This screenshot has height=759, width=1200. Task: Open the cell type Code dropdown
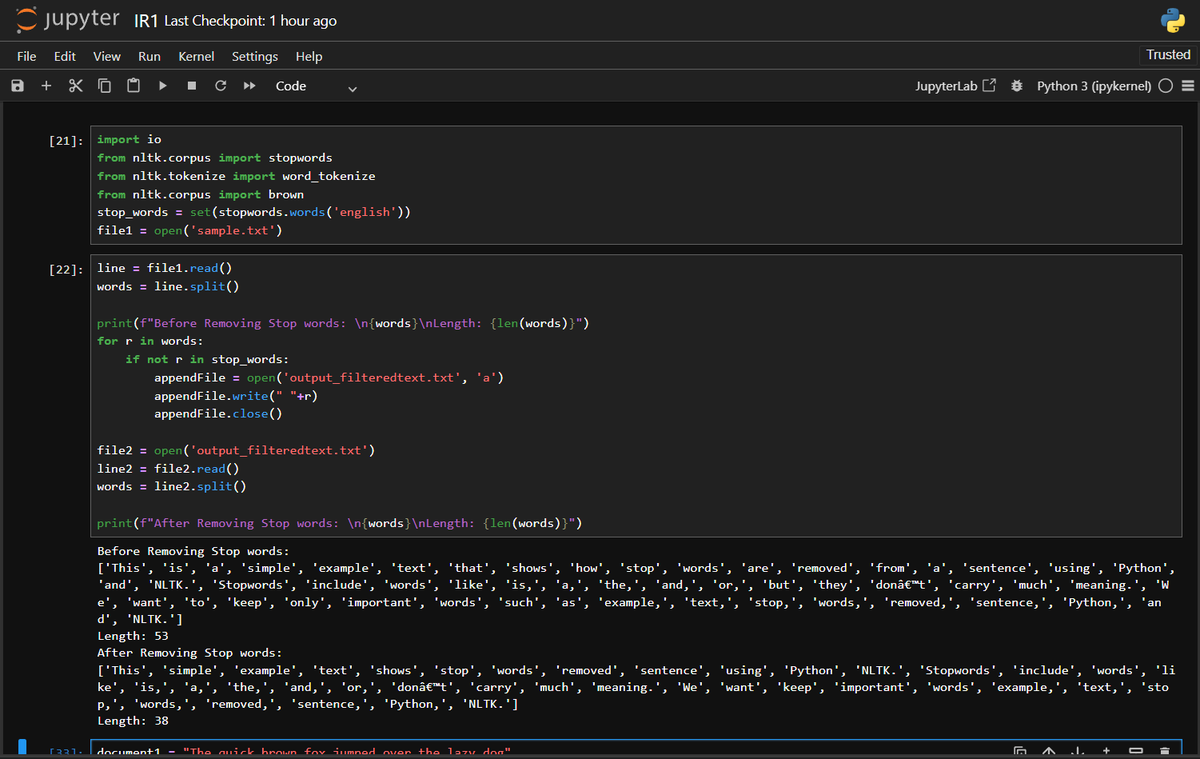point(316,86)
